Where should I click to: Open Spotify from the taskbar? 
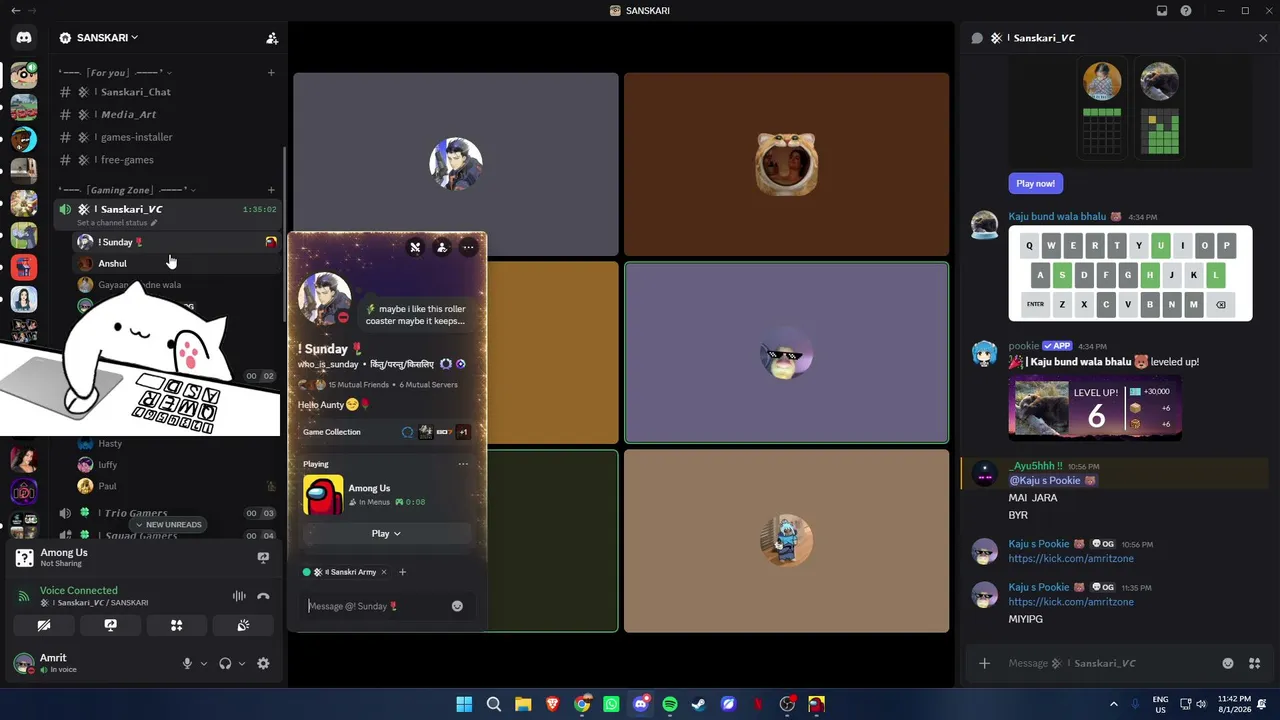pyautogui.click(x=670, y=705)
